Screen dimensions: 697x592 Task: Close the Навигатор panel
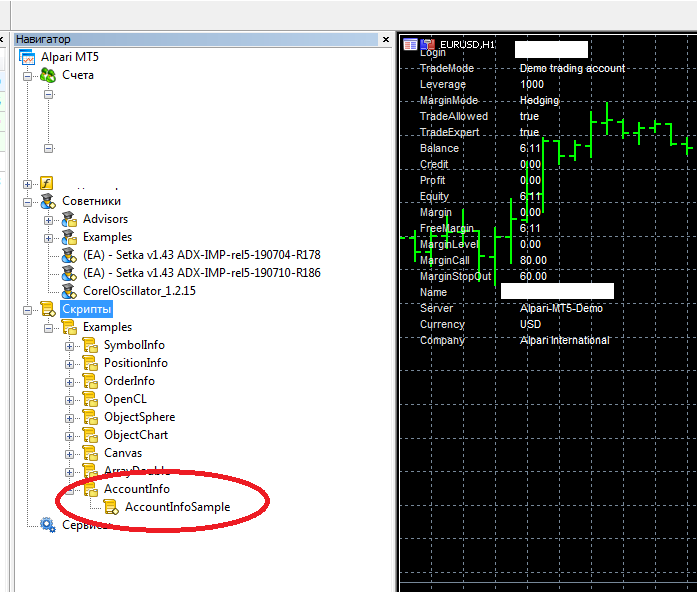coord(386,40)
